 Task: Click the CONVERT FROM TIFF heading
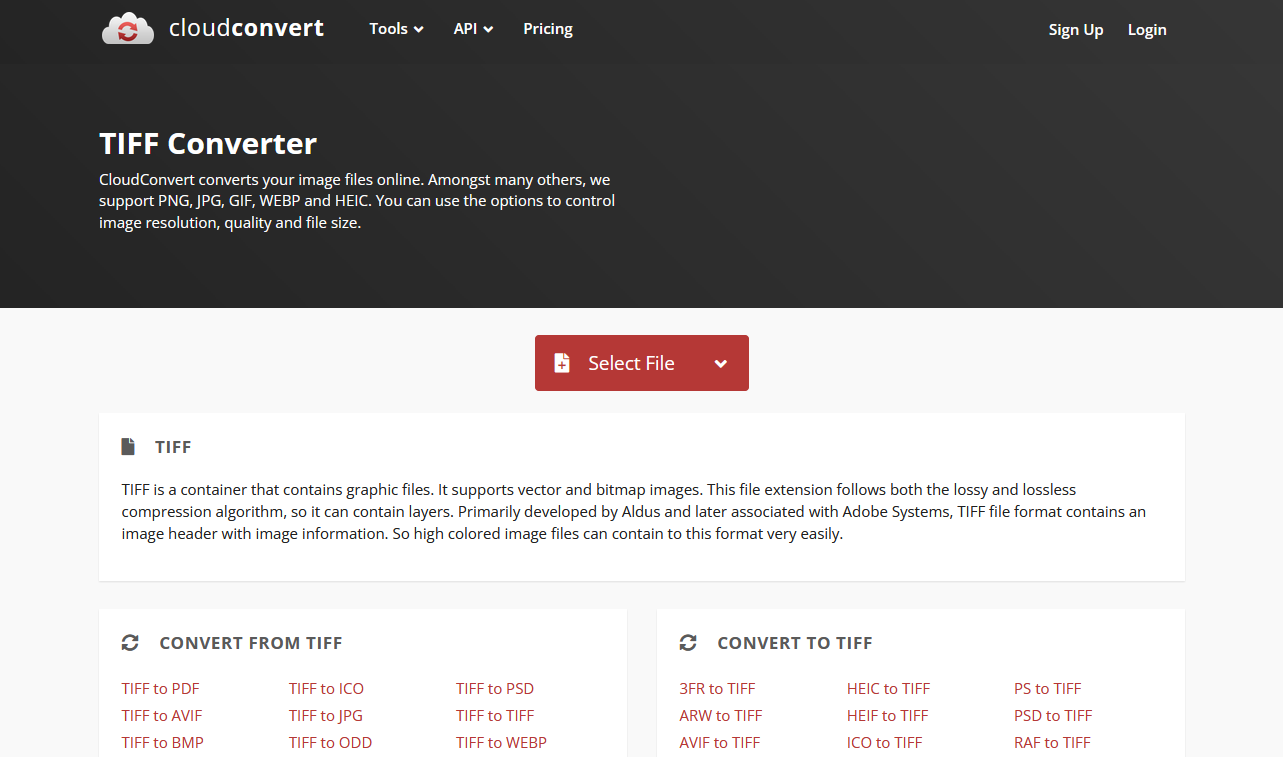pyautogui.click(x=251, y=643)
